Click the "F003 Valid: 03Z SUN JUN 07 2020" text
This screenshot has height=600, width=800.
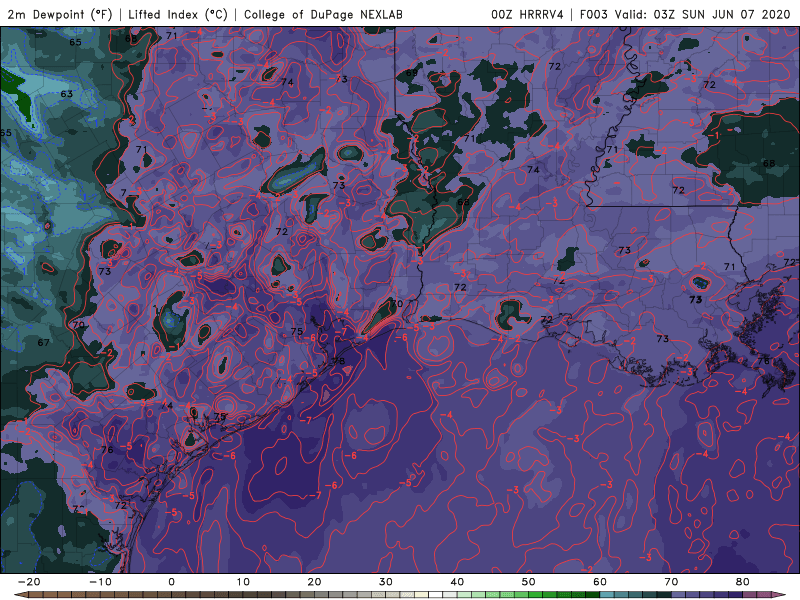[x=685, y=14]
